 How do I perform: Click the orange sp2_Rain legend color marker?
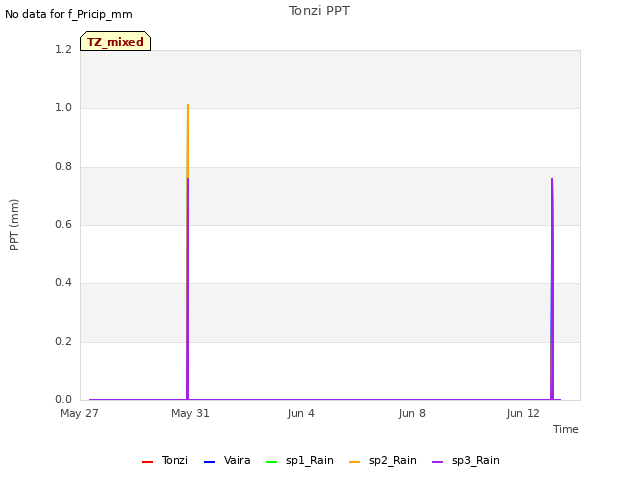coord(355,462)
